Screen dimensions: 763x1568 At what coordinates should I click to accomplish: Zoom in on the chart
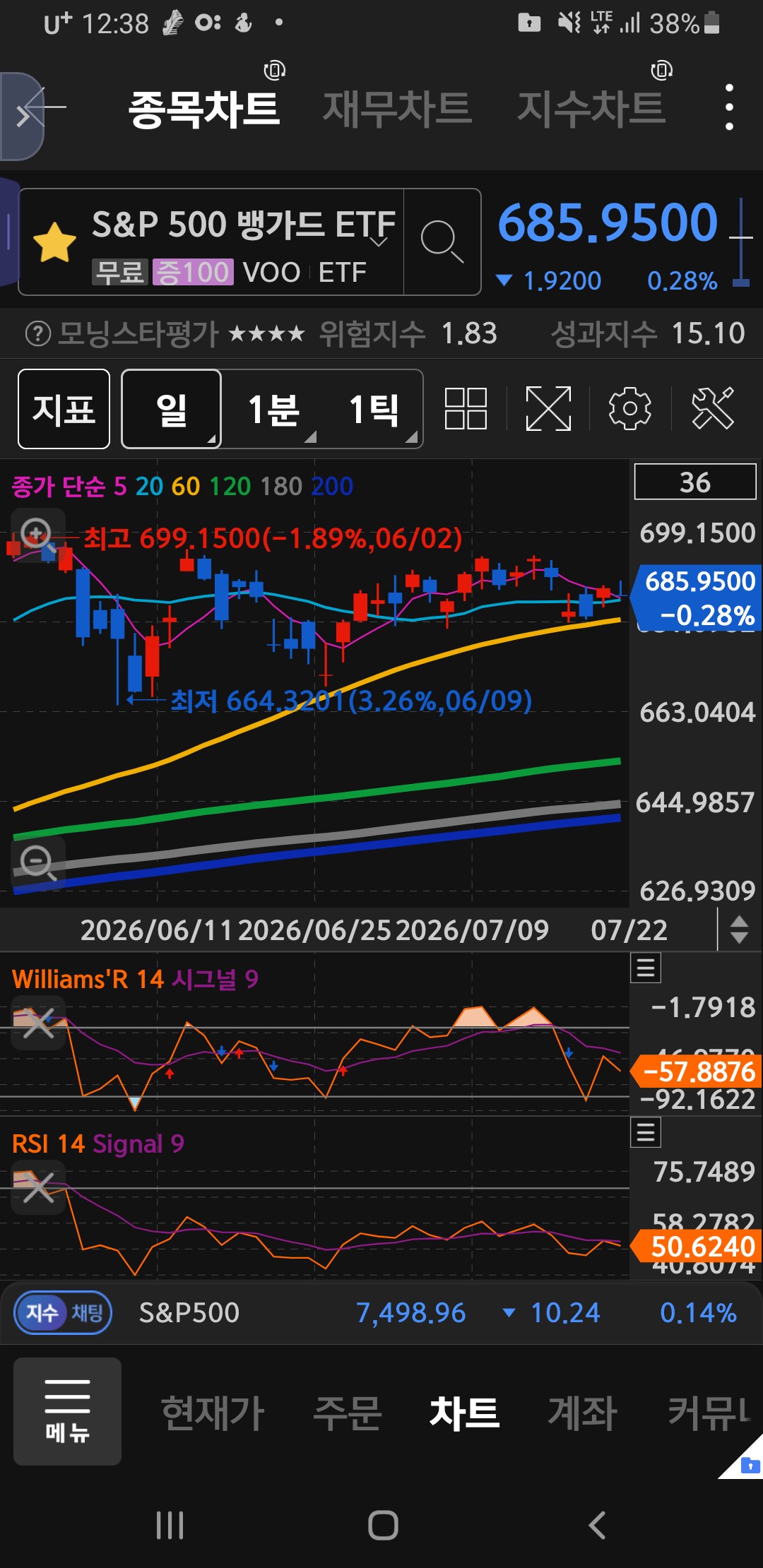click(37, 533)
